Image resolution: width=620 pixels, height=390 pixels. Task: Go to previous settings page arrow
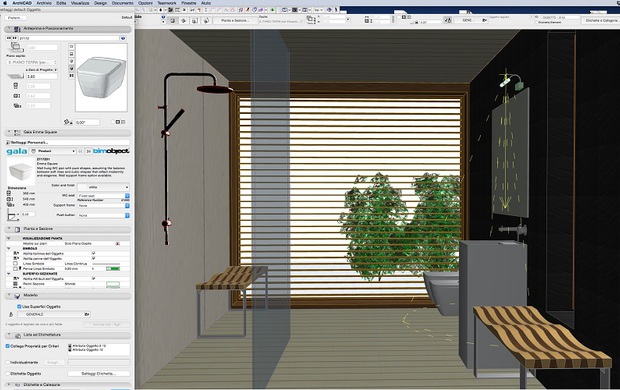coord(80,151)
